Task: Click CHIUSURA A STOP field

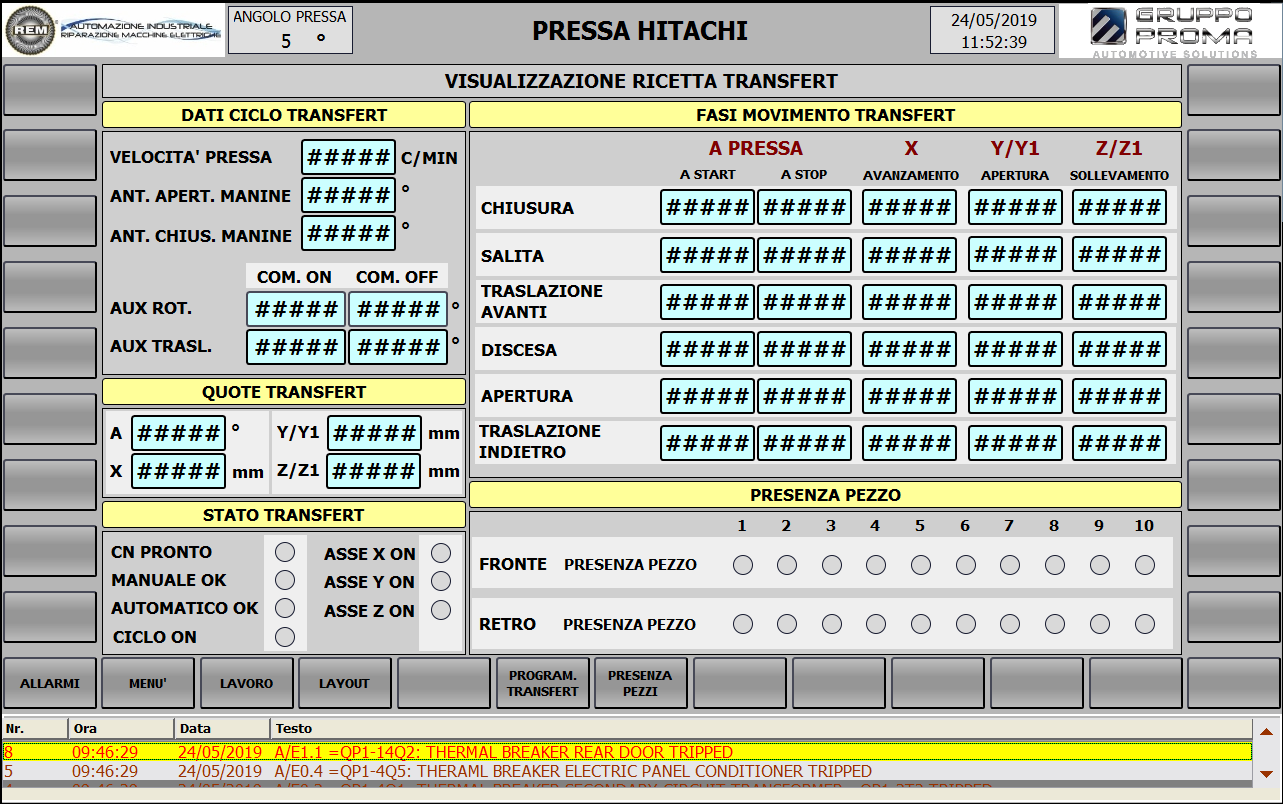Action: coord(805,207)
